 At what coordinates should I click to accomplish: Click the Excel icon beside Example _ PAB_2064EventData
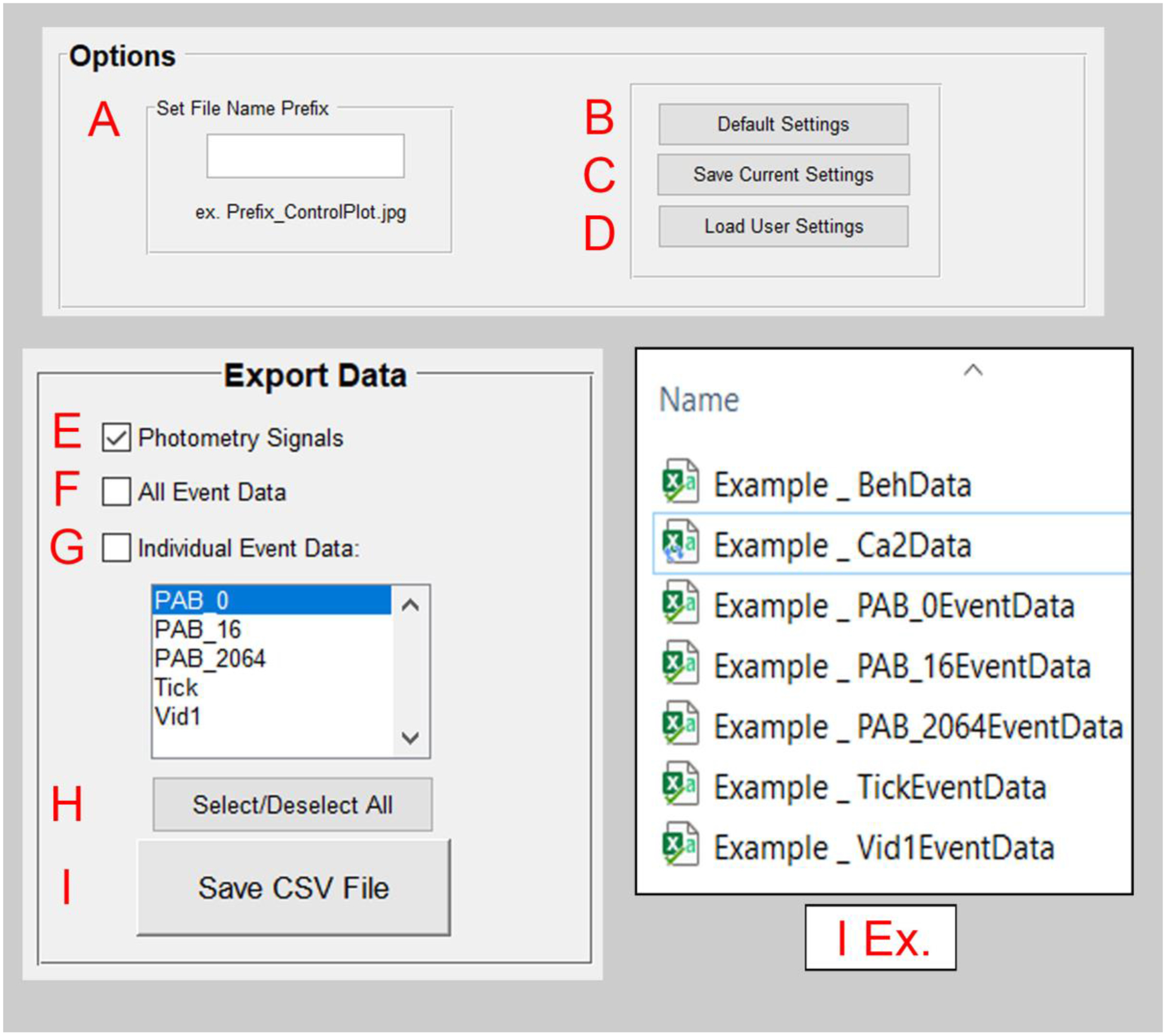click(x=680, y=724)
